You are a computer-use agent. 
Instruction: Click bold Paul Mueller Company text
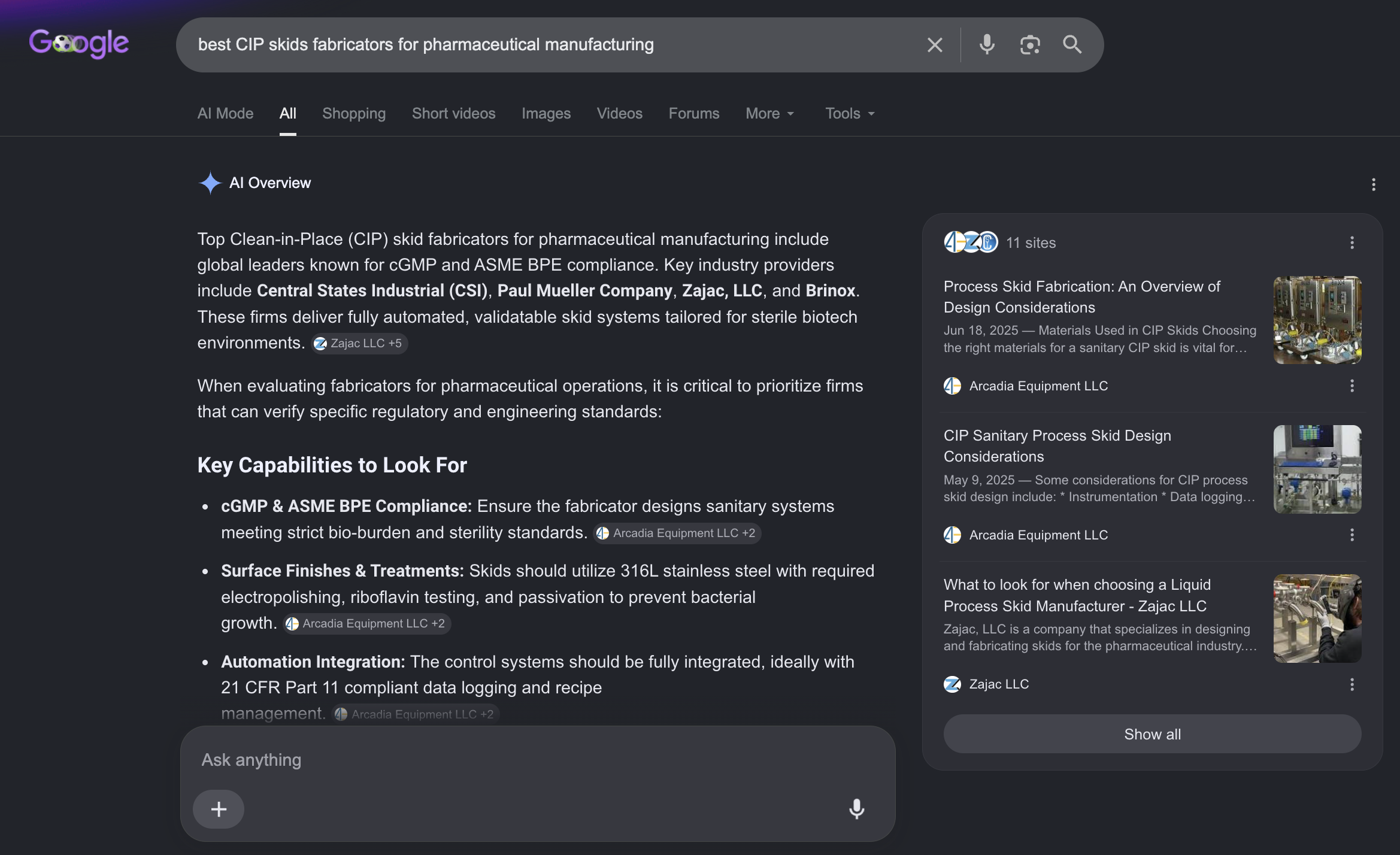(585, 290)
